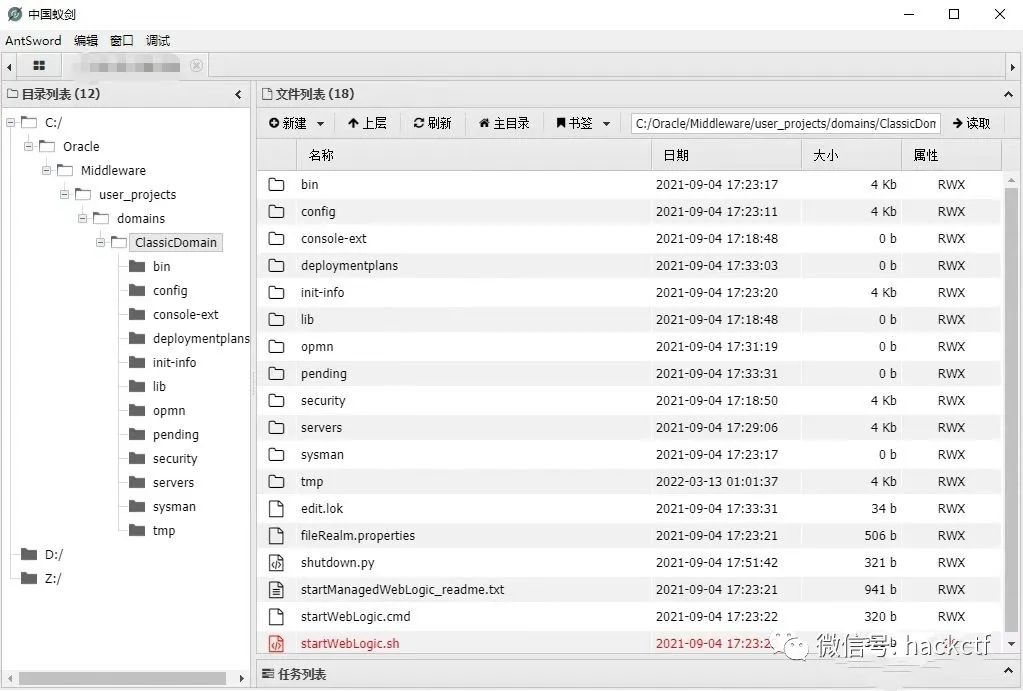Click the startWebLogic.cmd file icon

[277, 617]
